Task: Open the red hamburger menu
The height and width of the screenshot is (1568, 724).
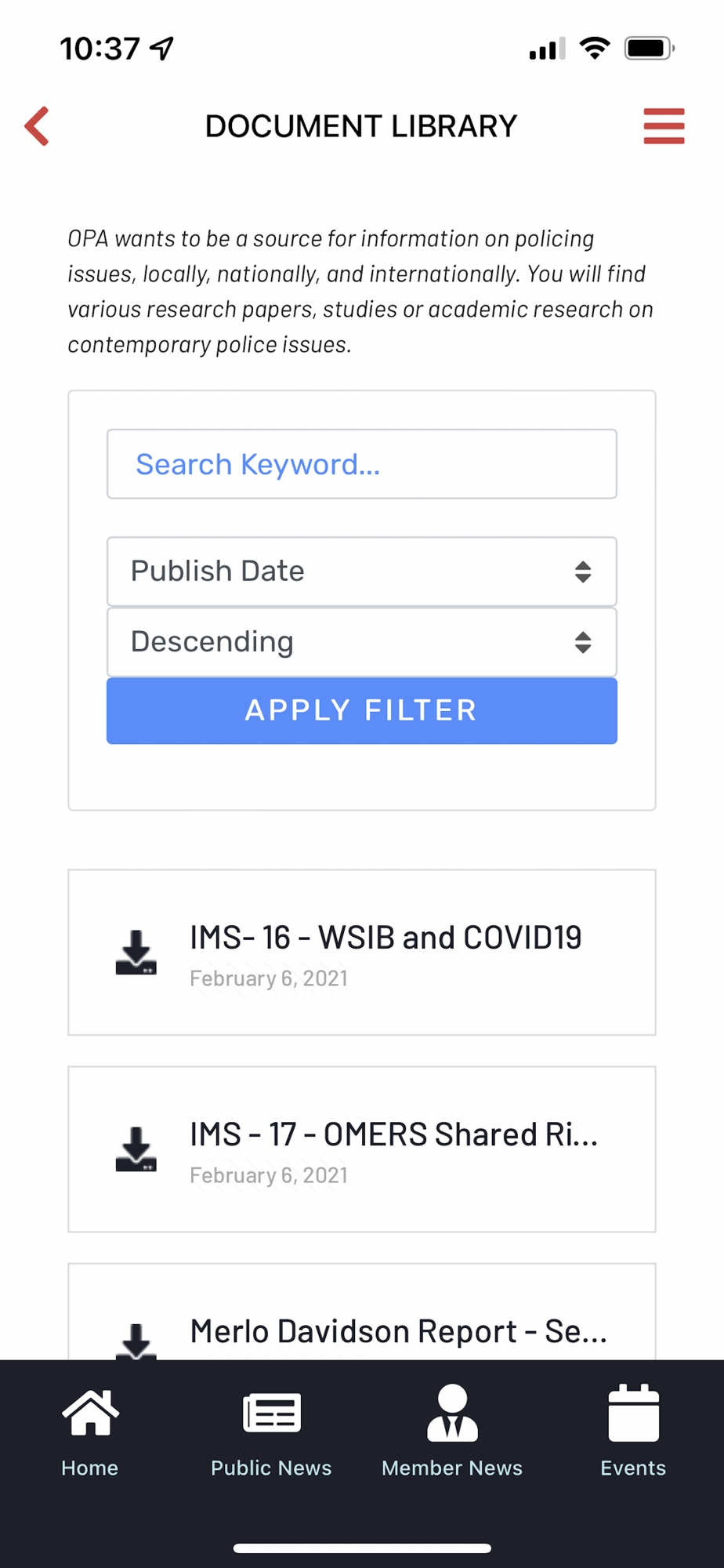Action: click(x=664, y=126)
